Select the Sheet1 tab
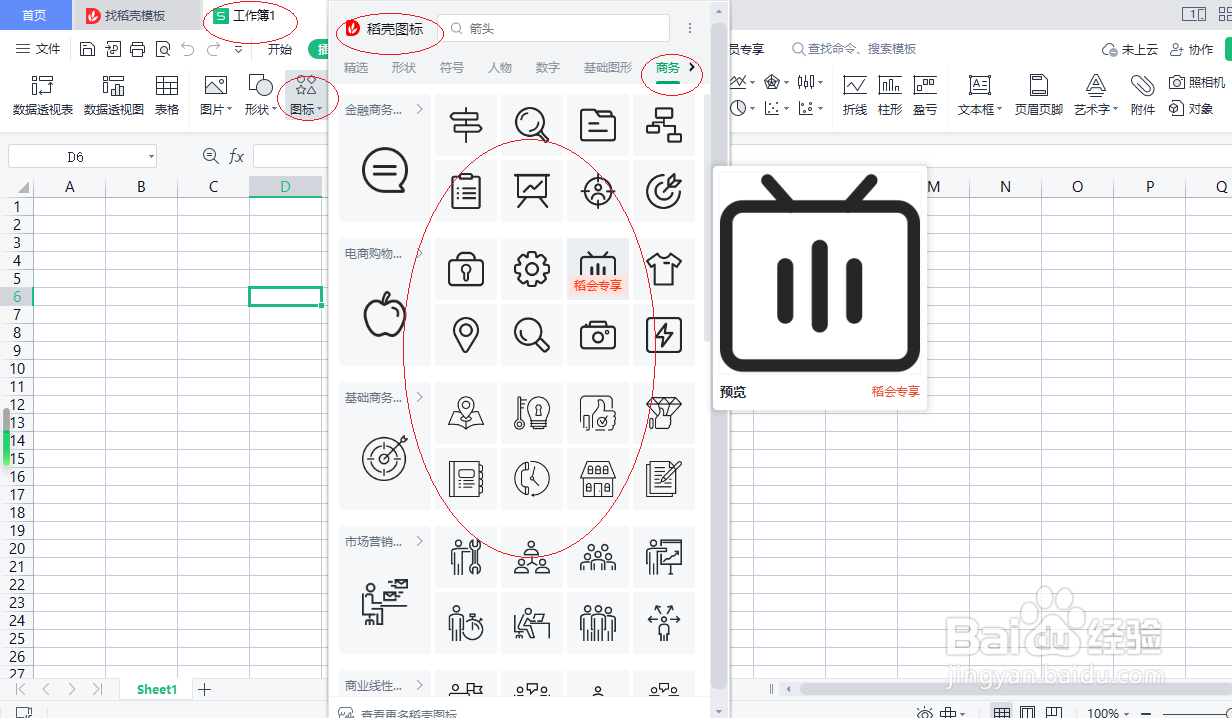Viewport: 1232px width, 718px height. [157, 689]
